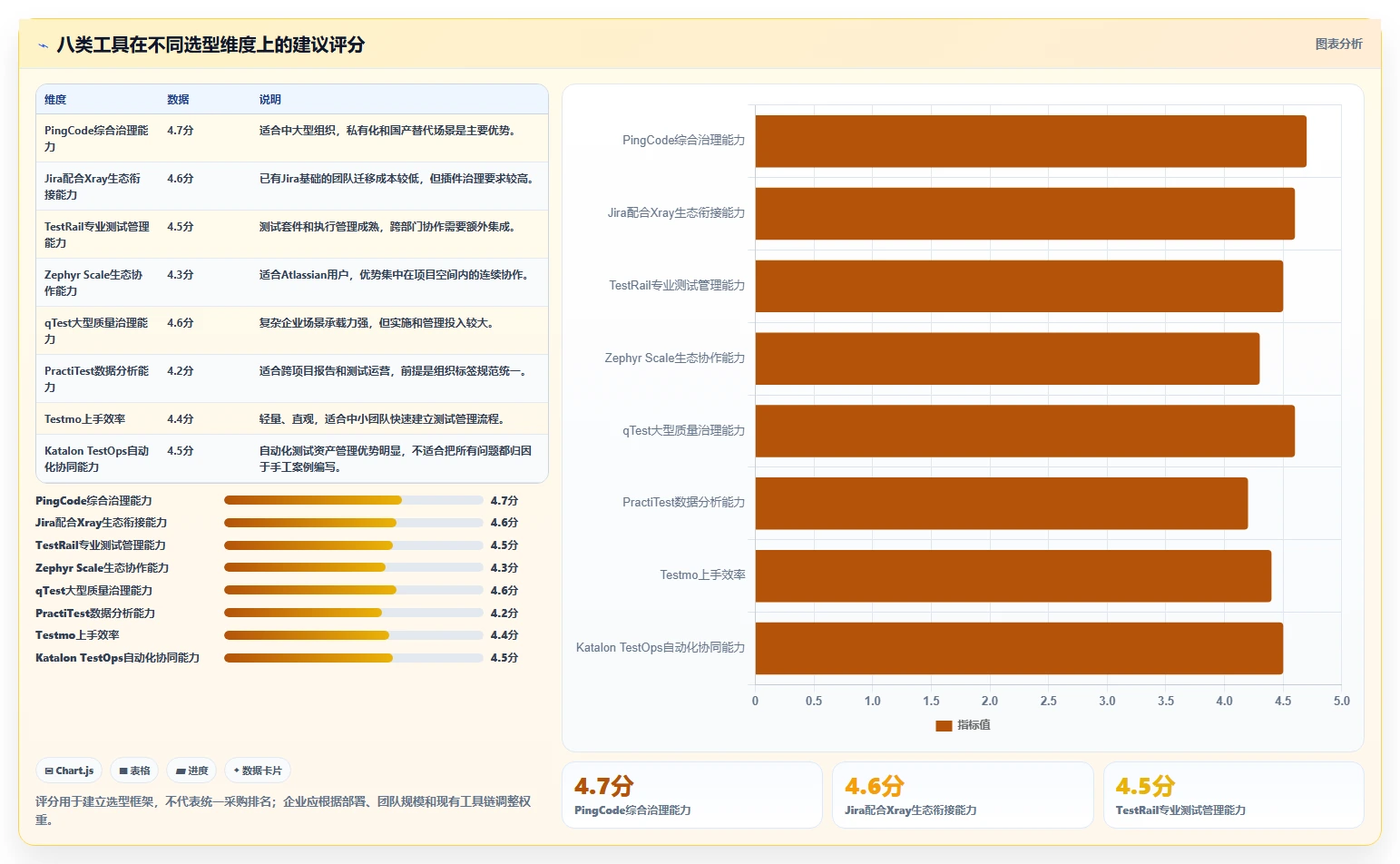Click the 维度 column header
This screenshot has height=864, width=1400.
55,100
